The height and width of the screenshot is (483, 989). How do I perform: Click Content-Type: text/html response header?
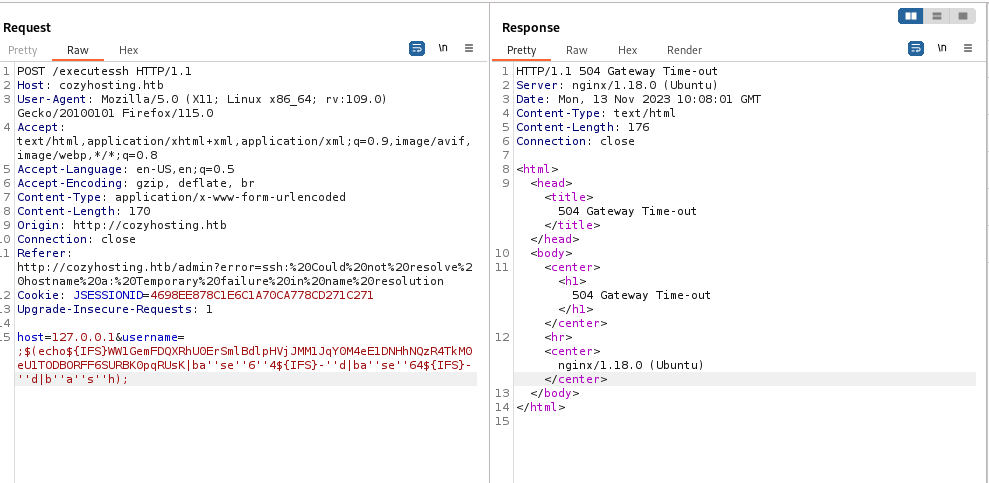595,113
